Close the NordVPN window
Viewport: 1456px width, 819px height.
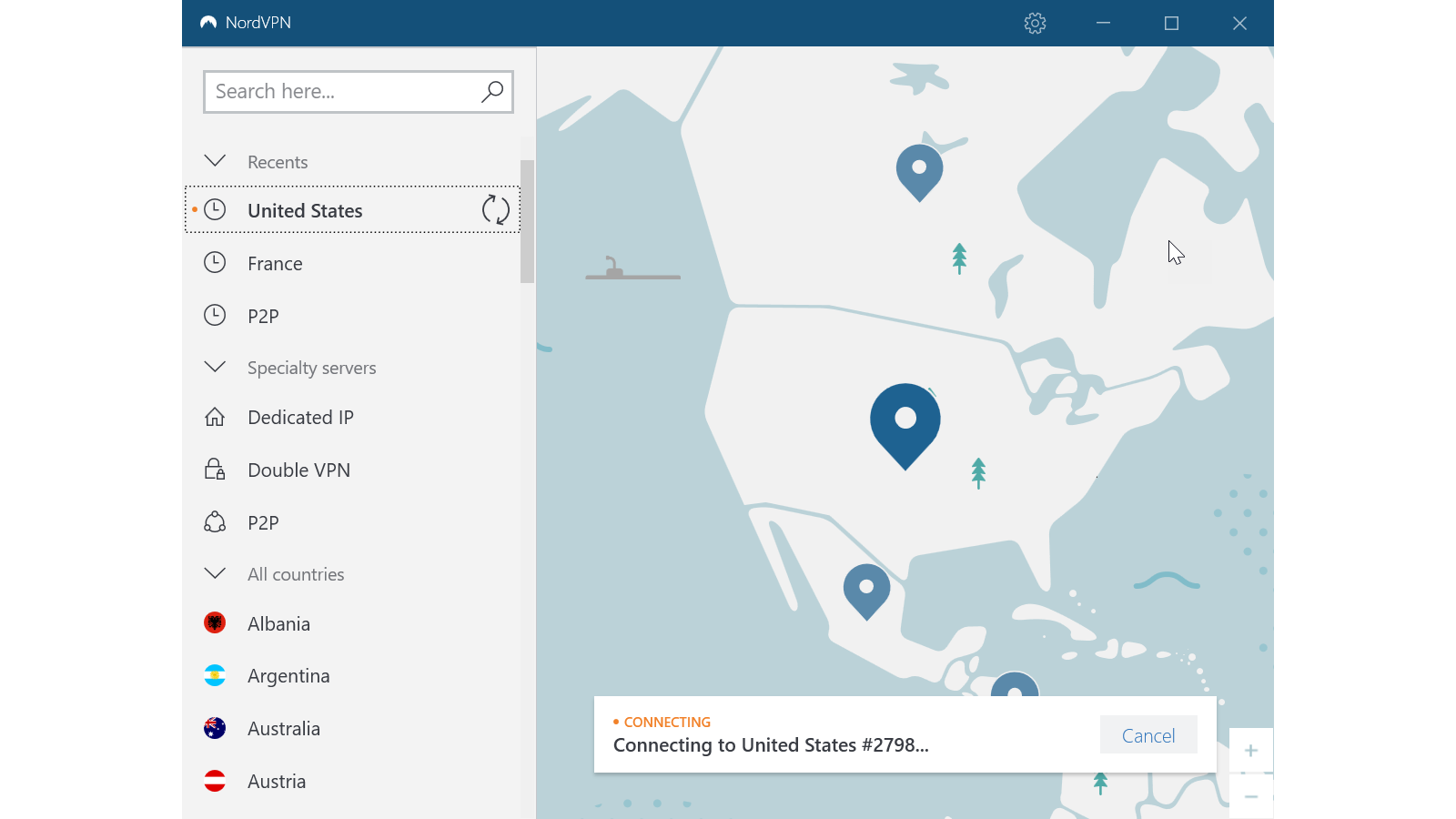tap(1239, 23)
